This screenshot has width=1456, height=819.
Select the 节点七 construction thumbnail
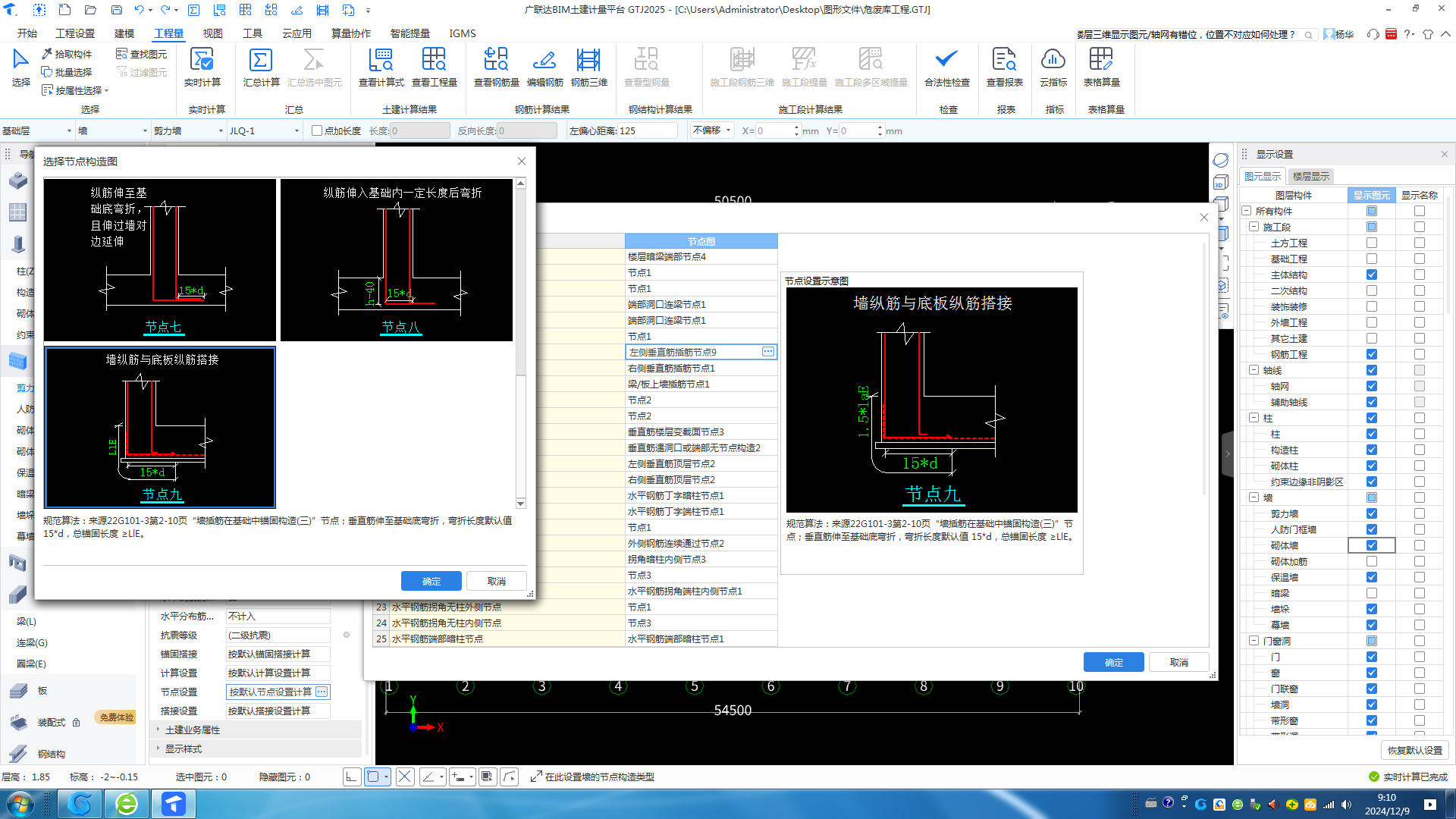pos(160,260)
